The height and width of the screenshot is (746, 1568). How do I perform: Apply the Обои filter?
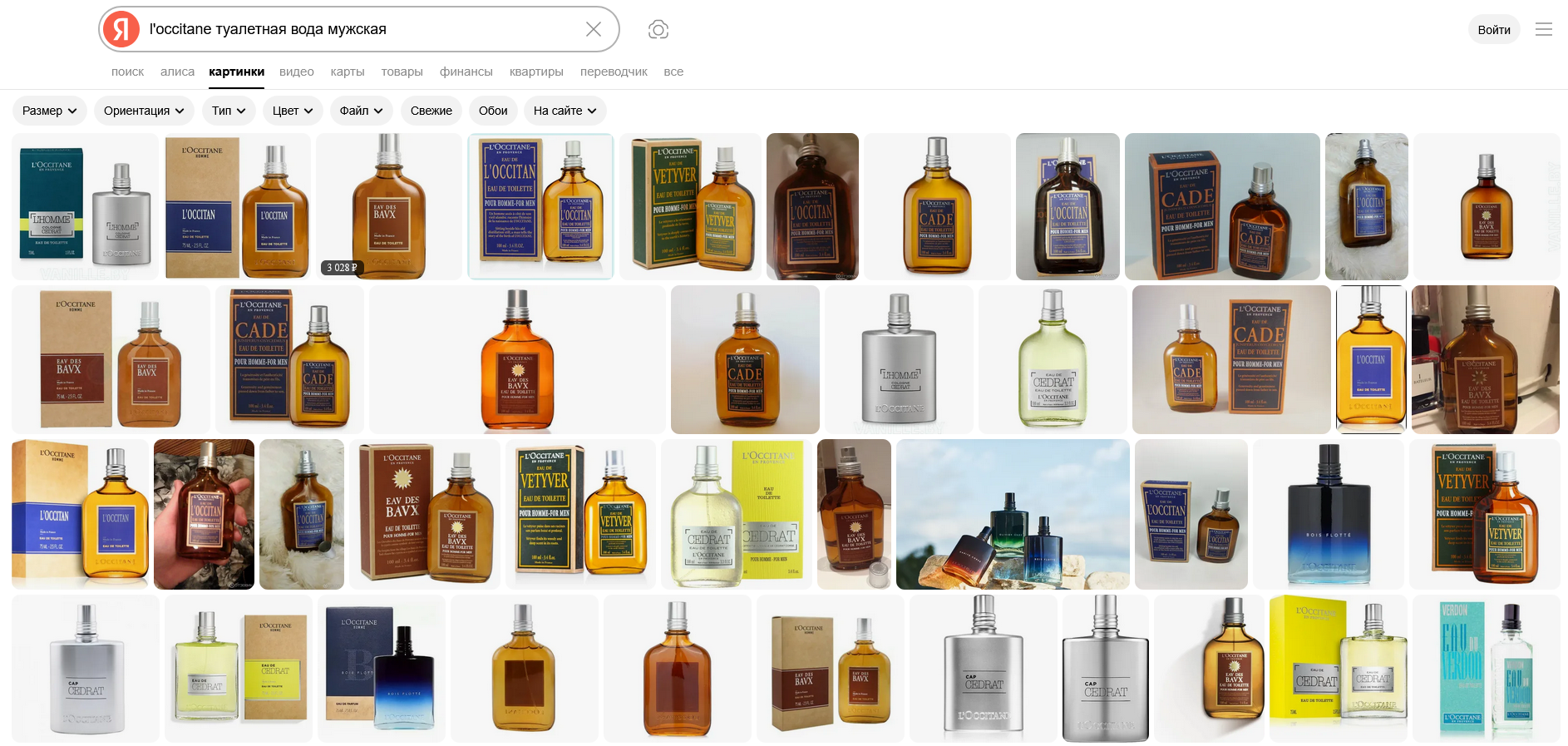coord(493,111)
